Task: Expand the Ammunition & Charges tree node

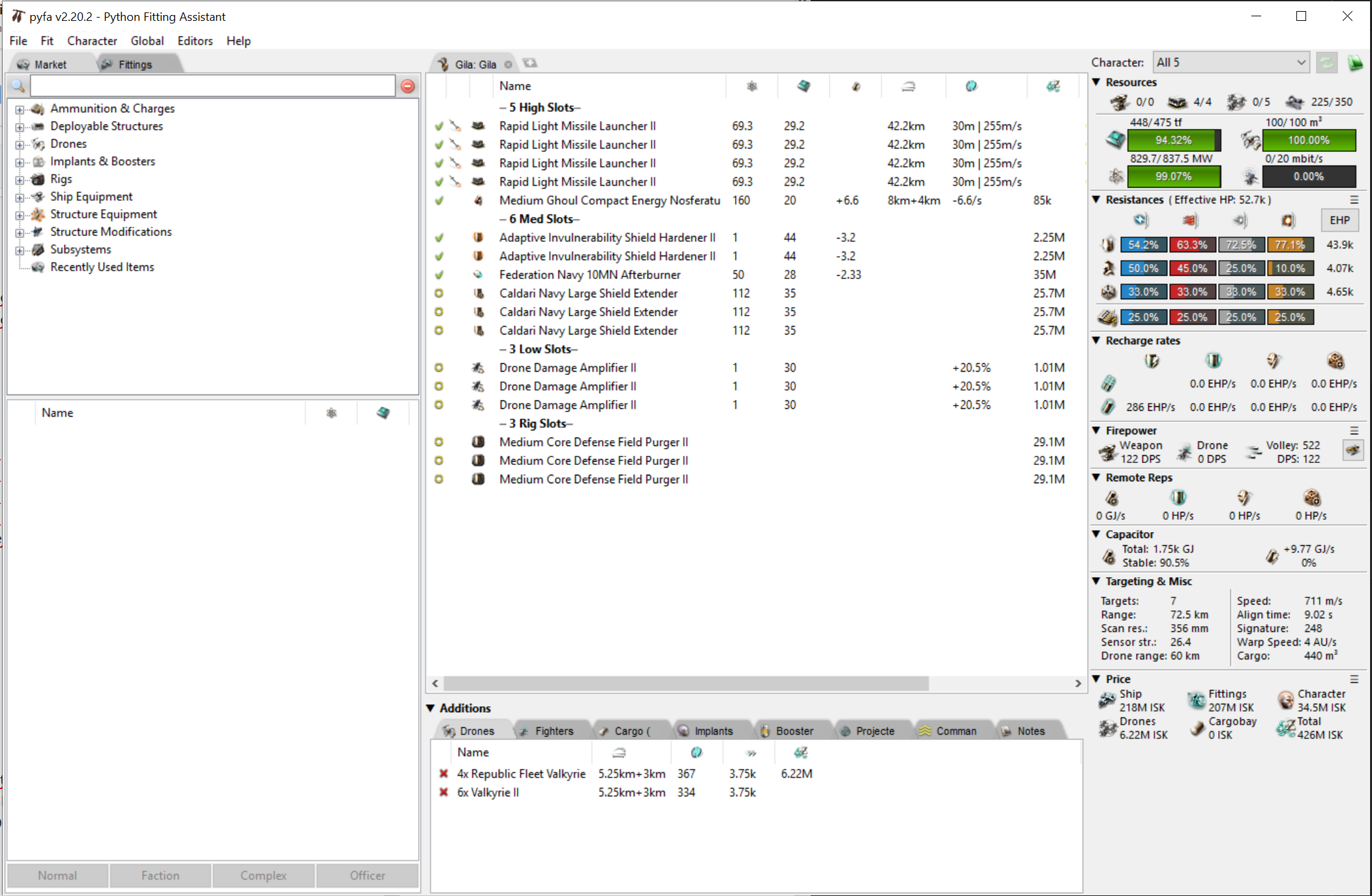Action: pos(20,110)
